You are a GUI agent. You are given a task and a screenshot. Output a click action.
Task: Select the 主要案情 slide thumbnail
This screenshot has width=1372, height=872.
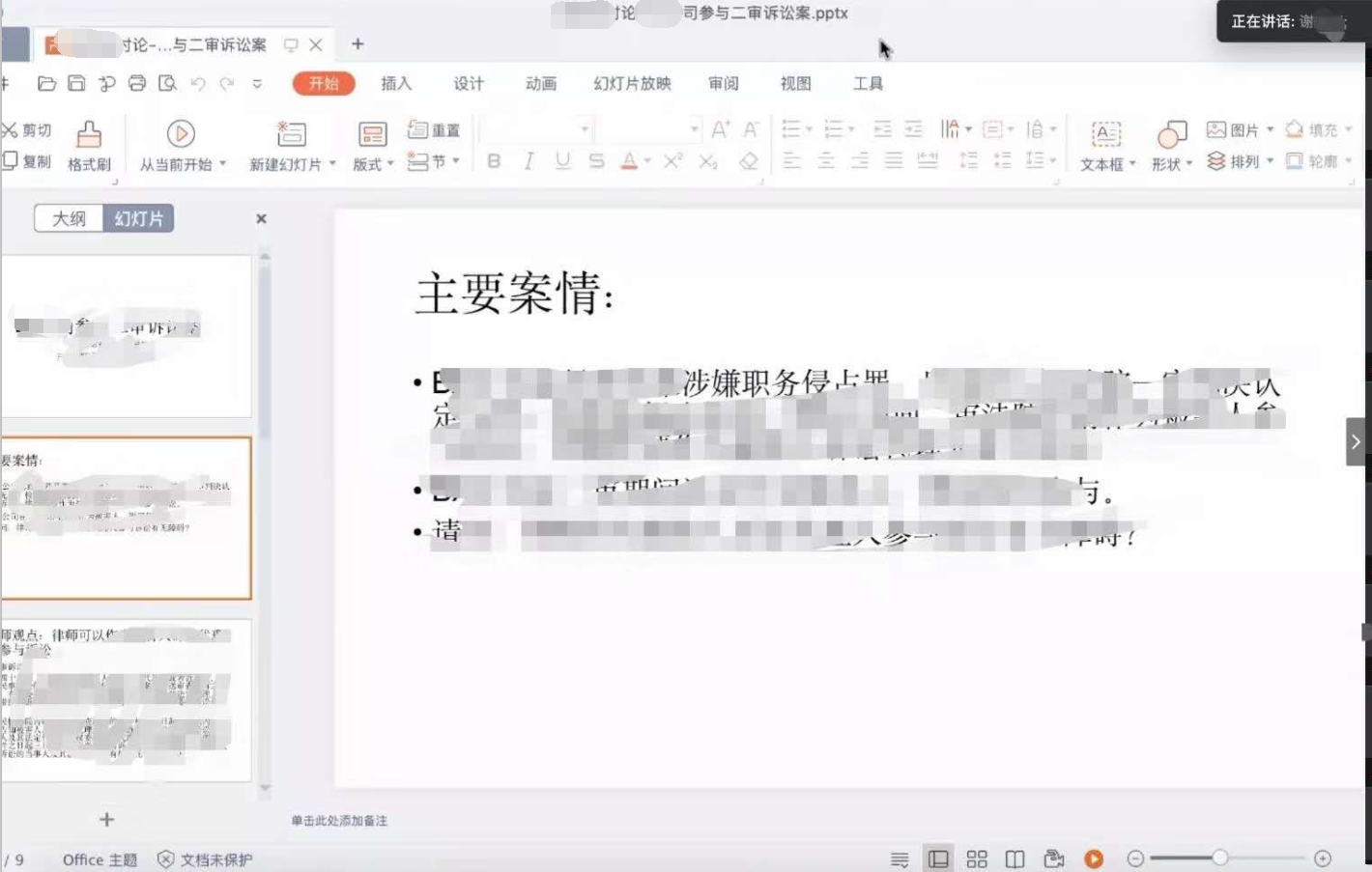click(126, 519)
